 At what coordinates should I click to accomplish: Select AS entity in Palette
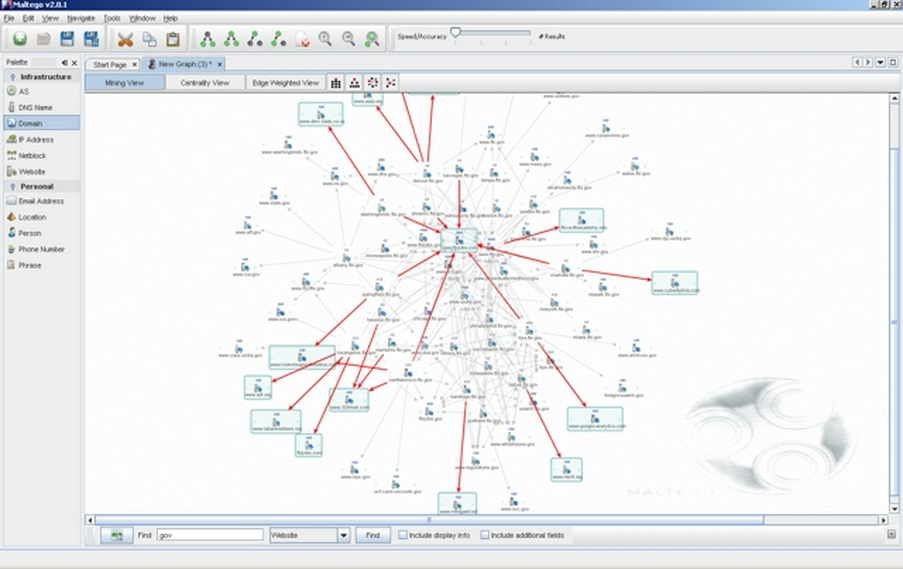coord(41,92)
